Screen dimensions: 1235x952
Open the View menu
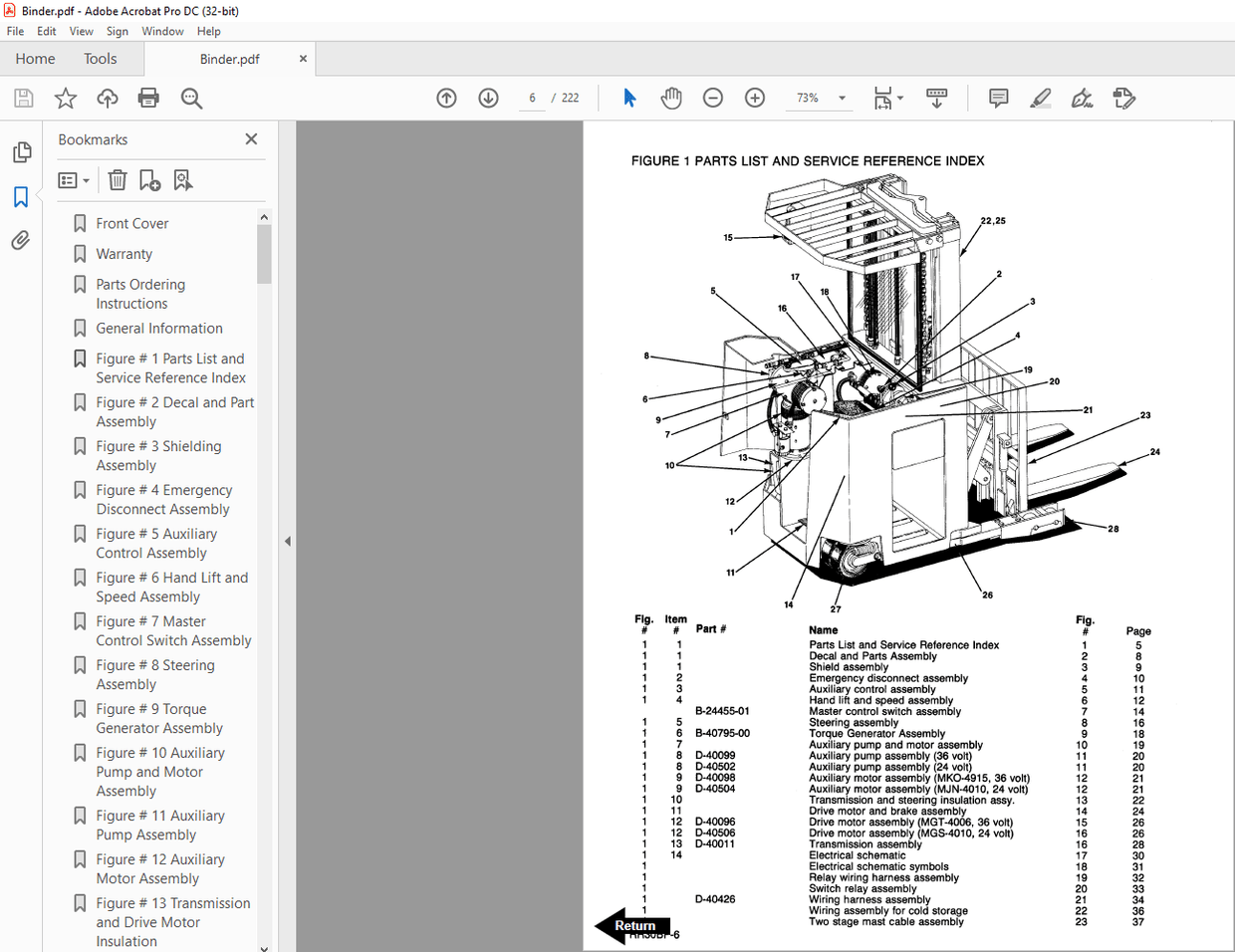tap(81, 31)
